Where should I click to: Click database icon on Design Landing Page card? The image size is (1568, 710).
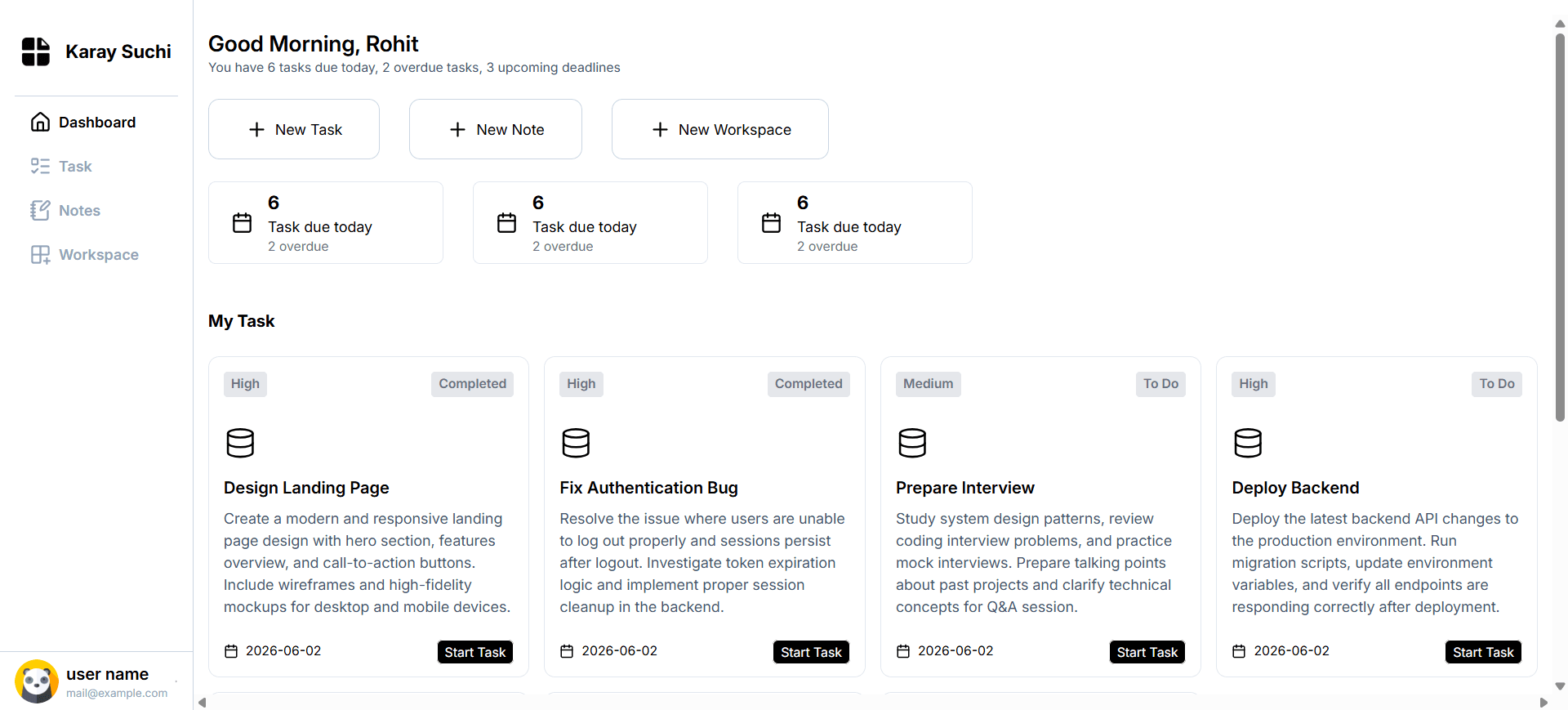click(x=240, y=443)
